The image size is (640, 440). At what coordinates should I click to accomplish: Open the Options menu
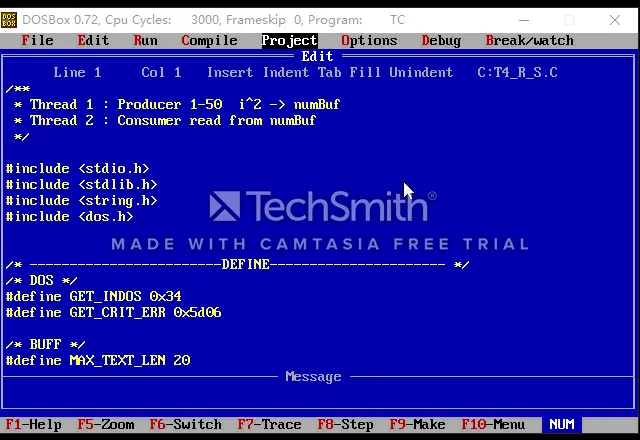(x=369, y=40)
